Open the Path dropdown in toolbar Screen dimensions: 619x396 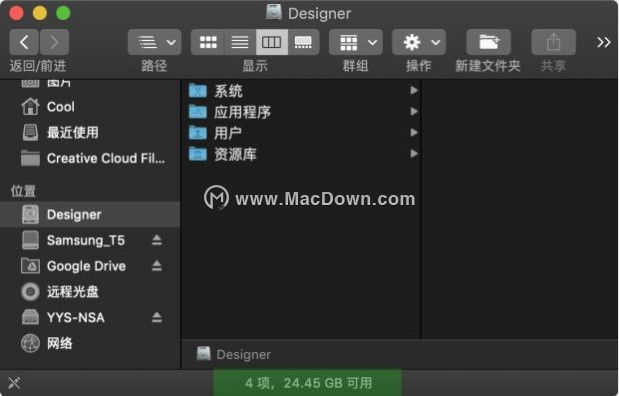pyautogui.click(x=154, y=42)
